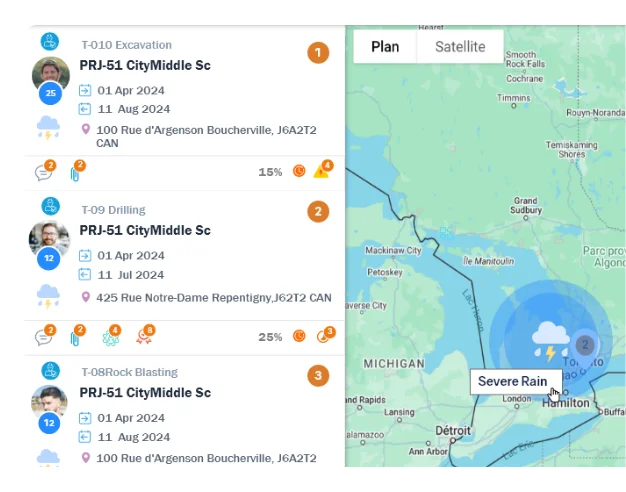Open comments on T-09 Drilling card
The height and width of the screenshot is (492, 626).
click(x=44, y=337)
